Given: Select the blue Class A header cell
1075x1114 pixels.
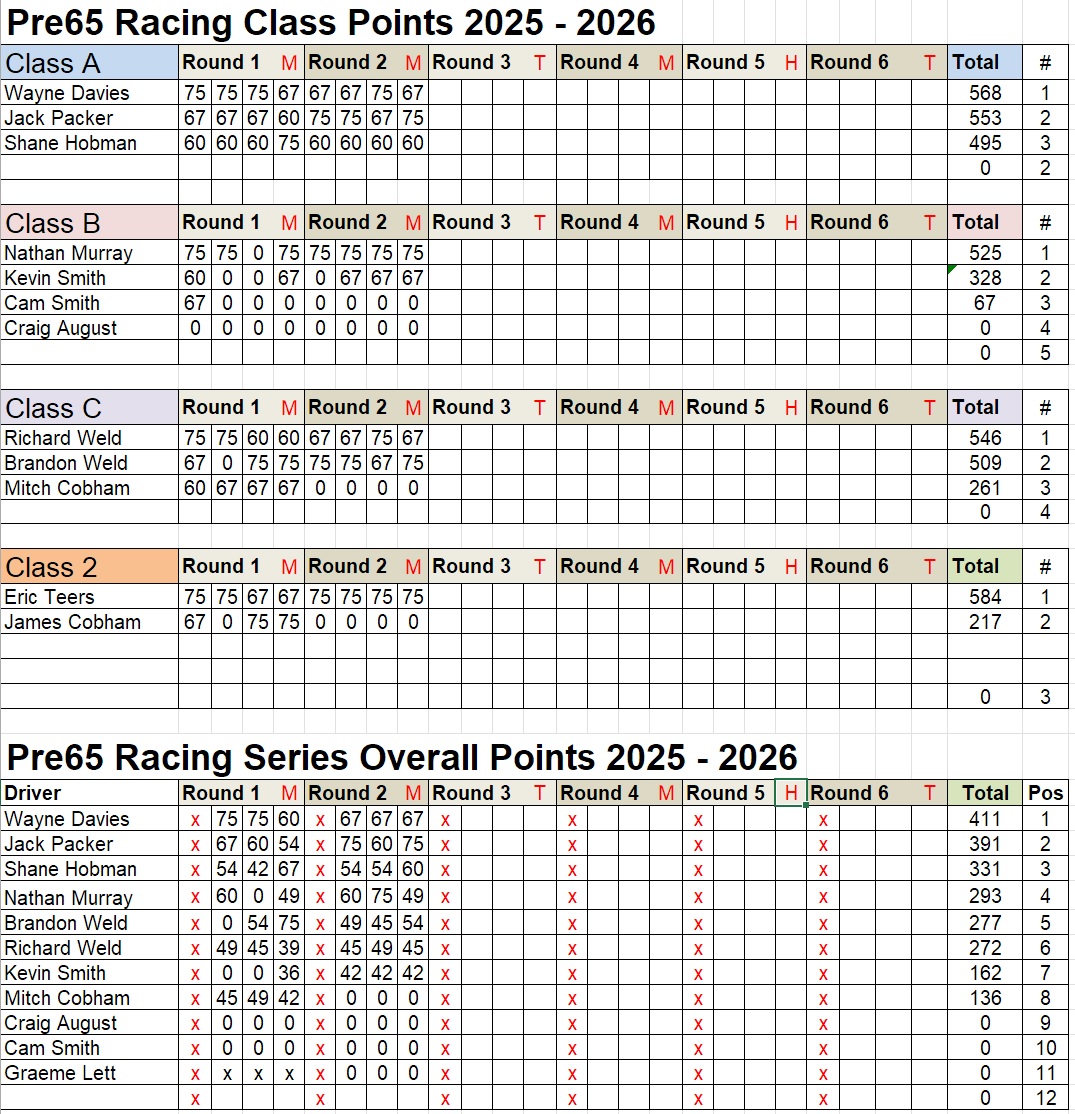Looking at the screenshot, I should pyautogui.click(x=90, y=63).
